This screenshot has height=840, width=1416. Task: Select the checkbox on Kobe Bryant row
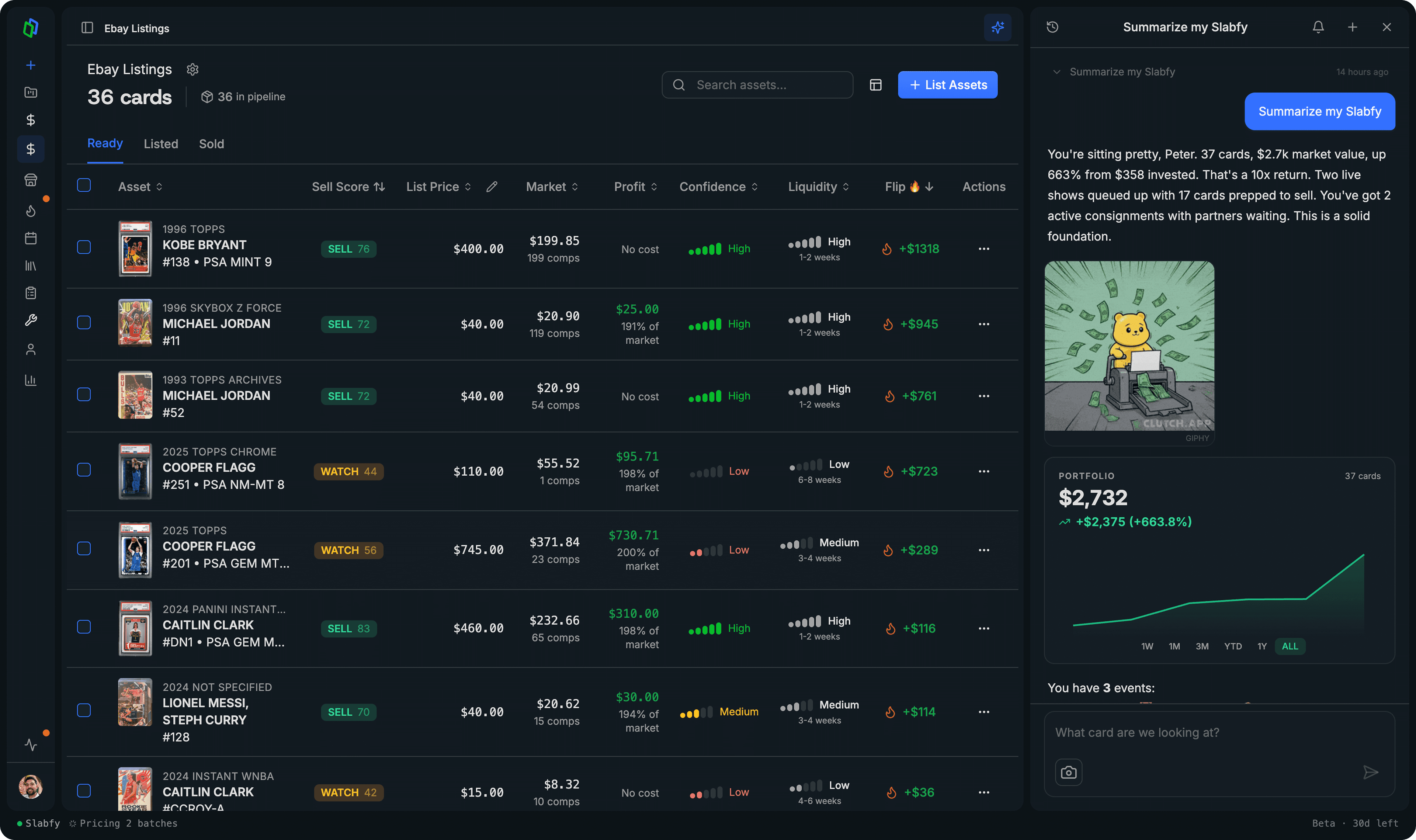click(x=84, y=247)
